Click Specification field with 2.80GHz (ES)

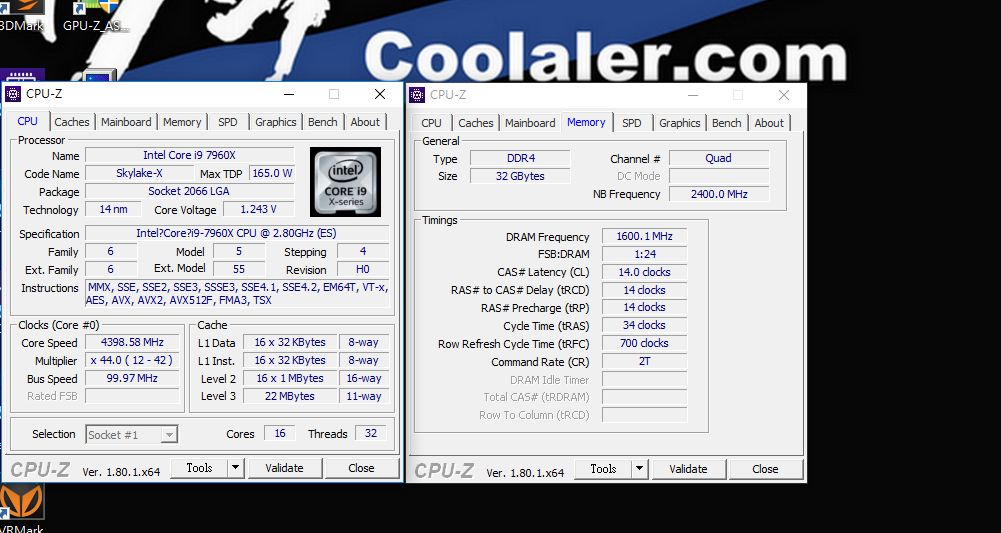point(237,233)
